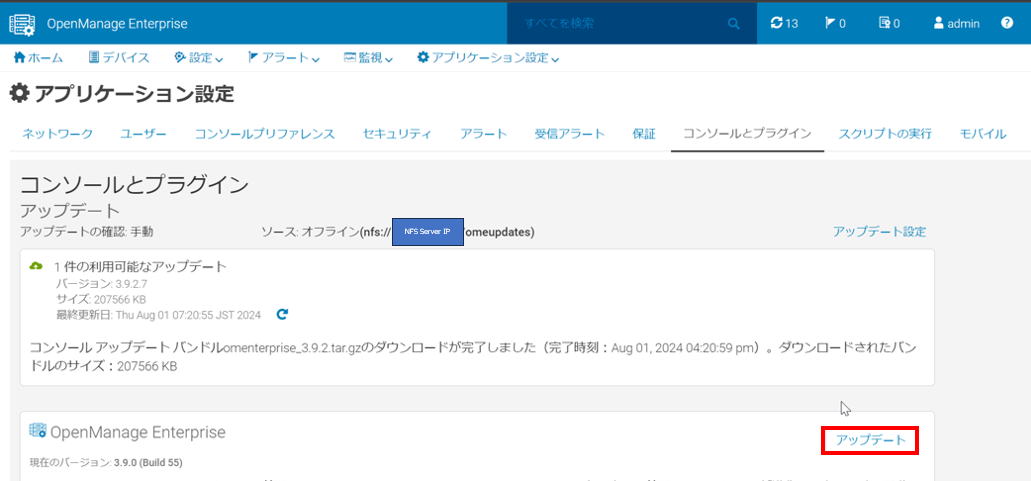Click the アップデート link for OpenManage Enterprise
The height and width of the screenshot is (481, 1031).
pyautogui.click(x=871, y=440)
